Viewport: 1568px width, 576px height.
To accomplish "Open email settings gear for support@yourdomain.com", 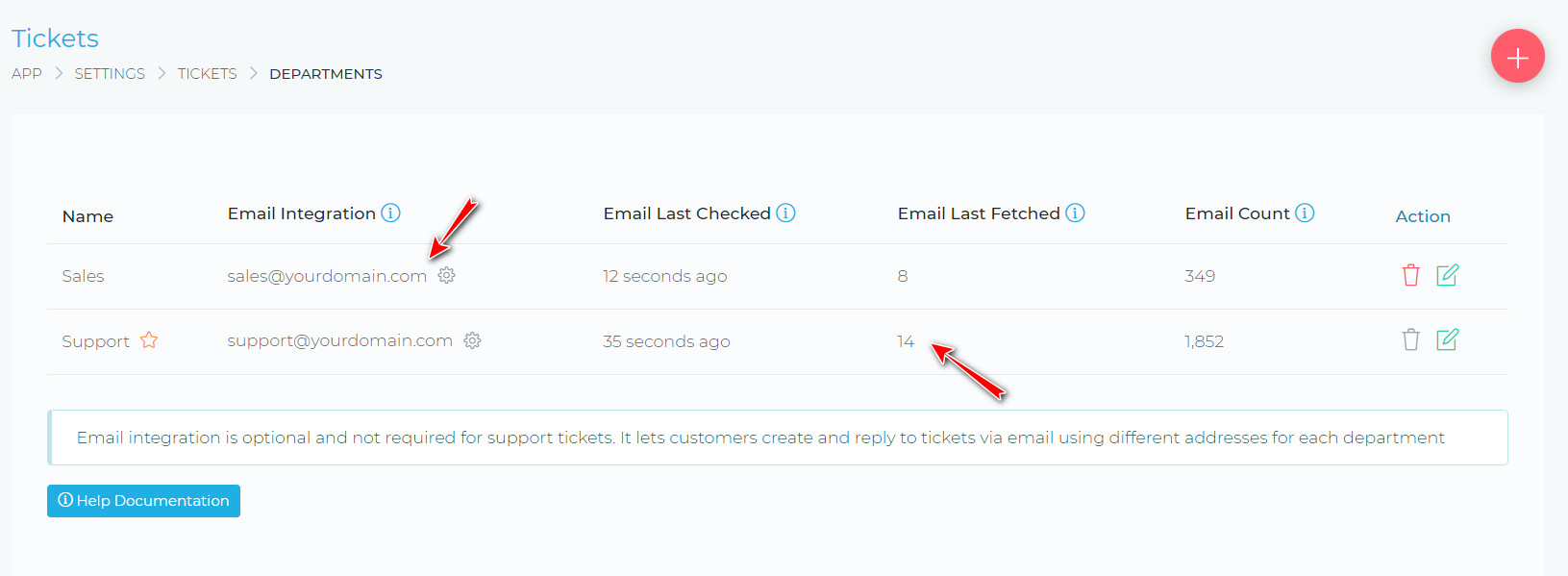I will [x=472, y=340].
